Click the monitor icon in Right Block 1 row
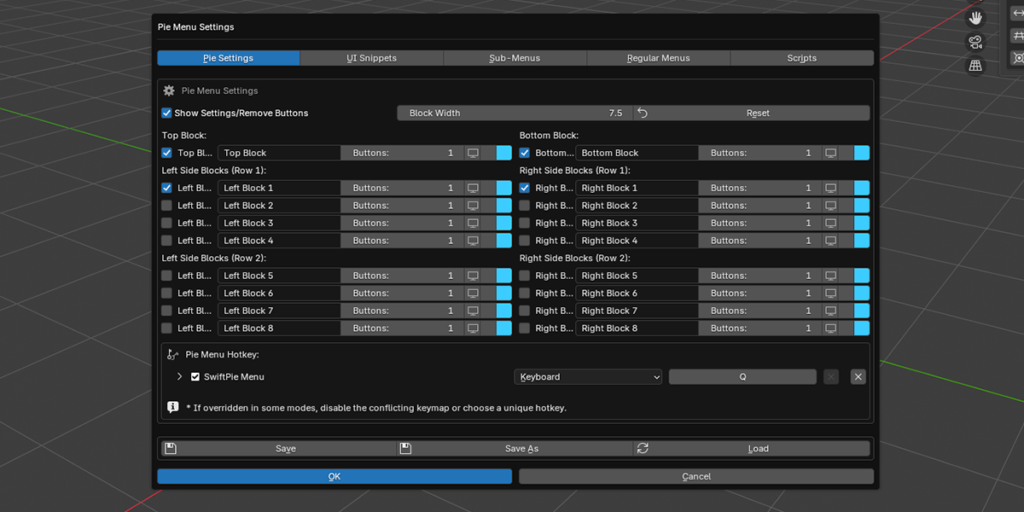 (x=831, y=188)
